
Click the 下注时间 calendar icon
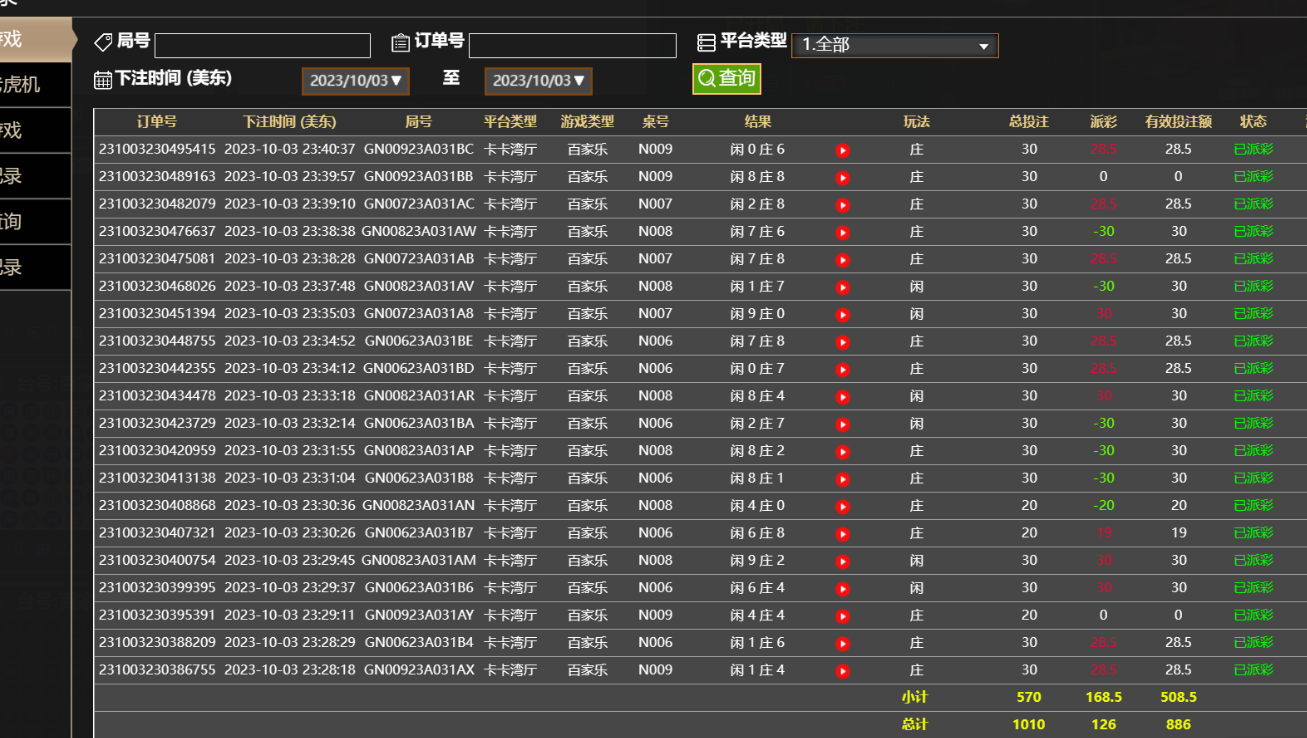[103, 80]
